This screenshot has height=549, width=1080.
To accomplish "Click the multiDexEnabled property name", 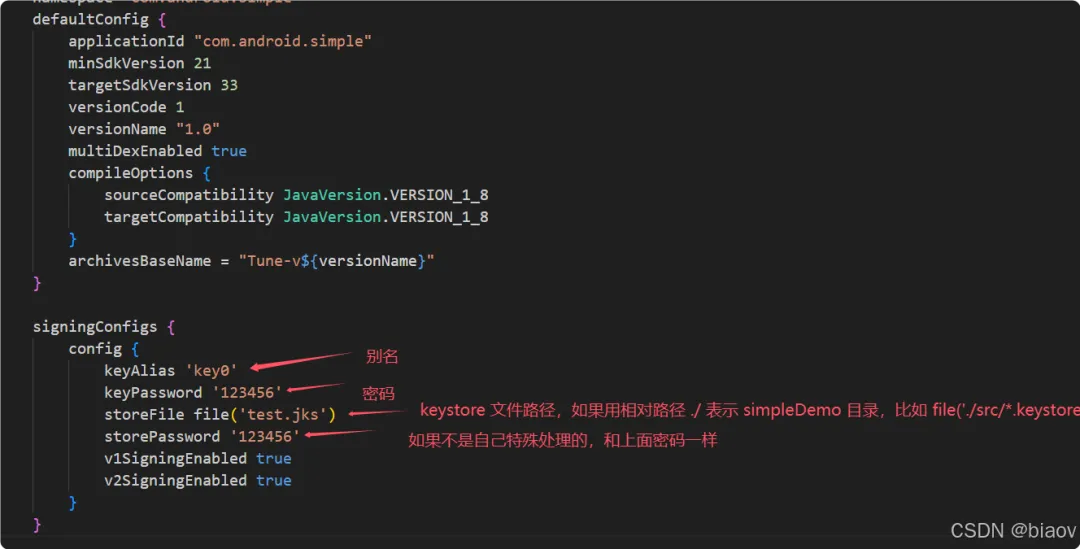I will pyautogui.click(x=135, y=151).
